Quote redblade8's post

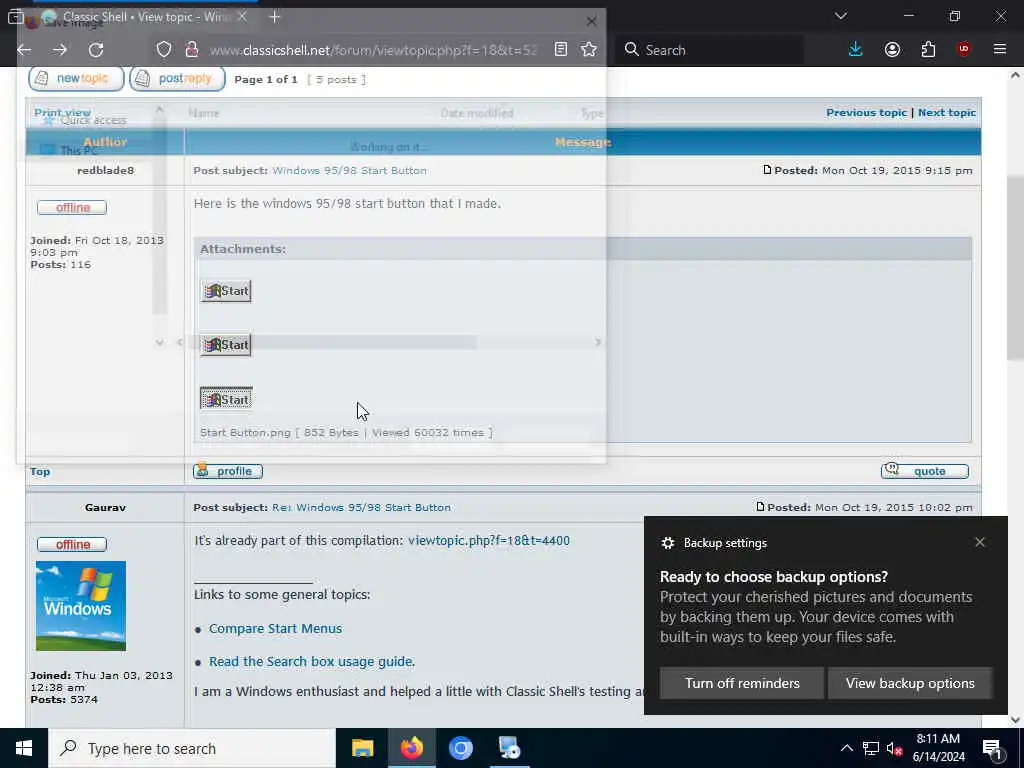click(924, 471)
